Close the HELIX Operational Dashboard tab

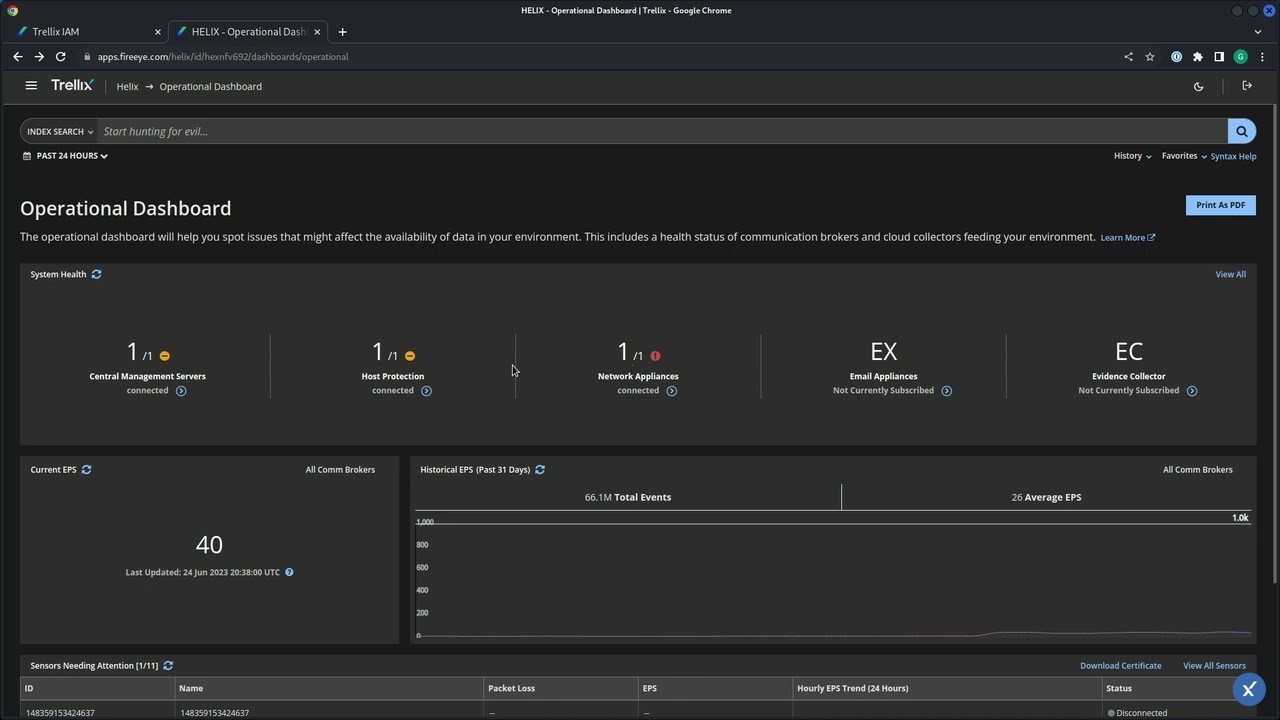click(x=318, y=32)
